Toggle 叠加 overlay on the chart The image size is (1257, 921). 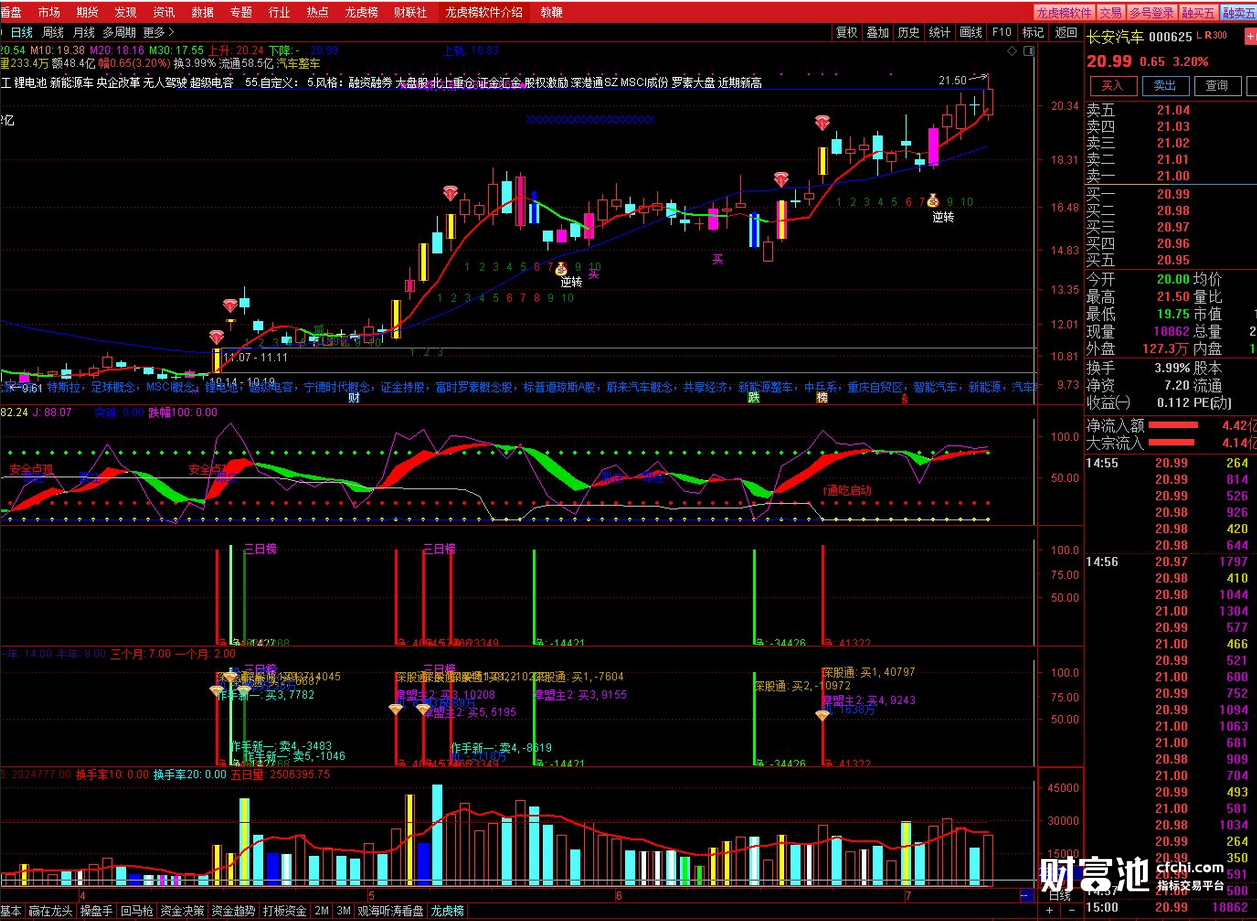pos(877,32)
